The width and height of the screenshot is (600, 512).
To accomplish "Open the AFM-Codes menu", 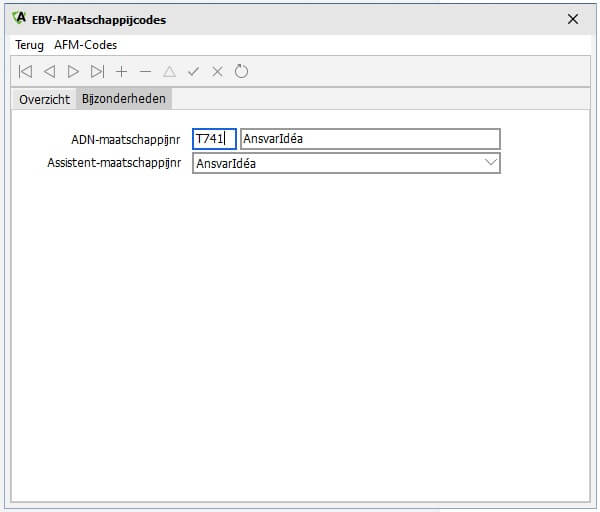I will coord(85,45).
